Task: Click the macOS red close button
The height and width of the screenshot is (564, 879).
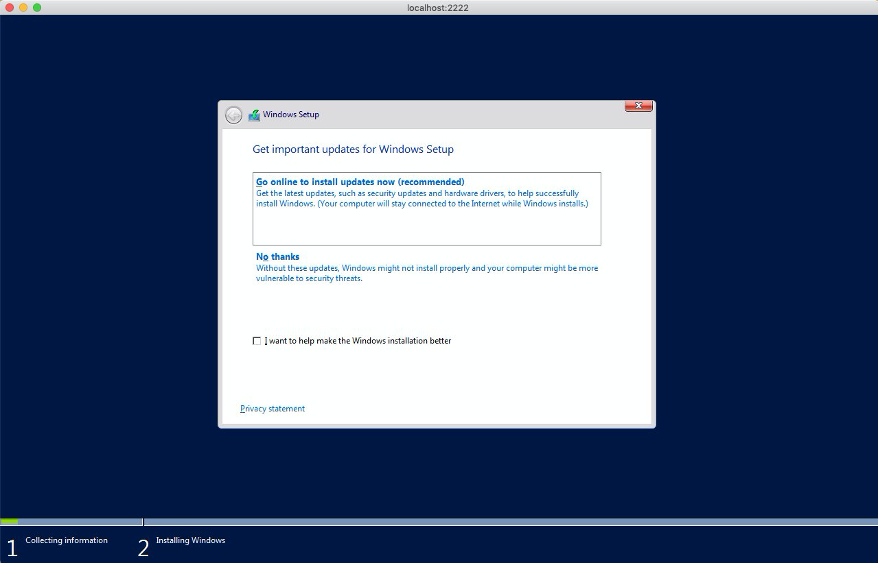Action: point(9,7)
